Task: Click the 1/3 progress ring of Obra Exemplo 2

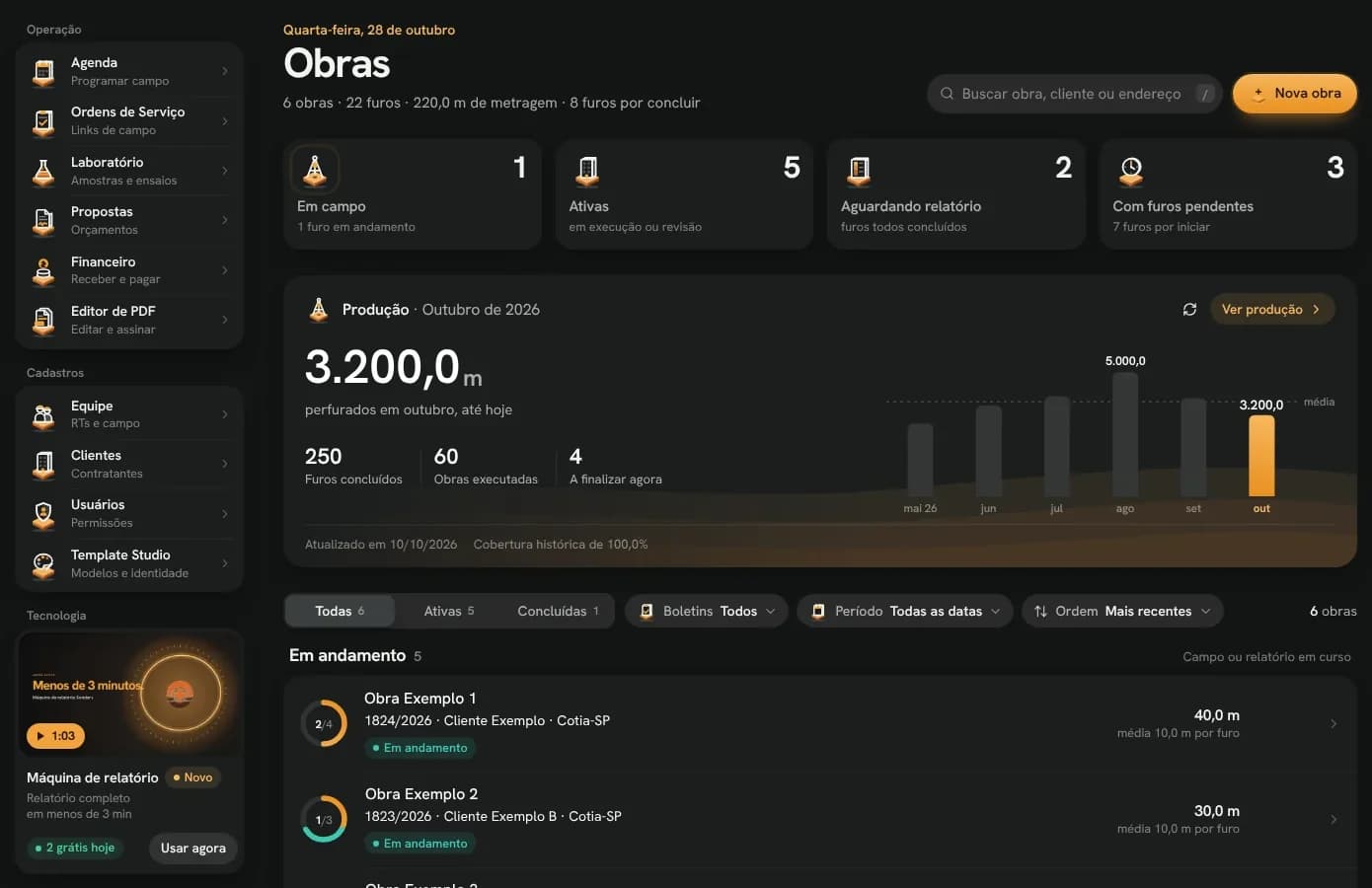Action: 324,820
